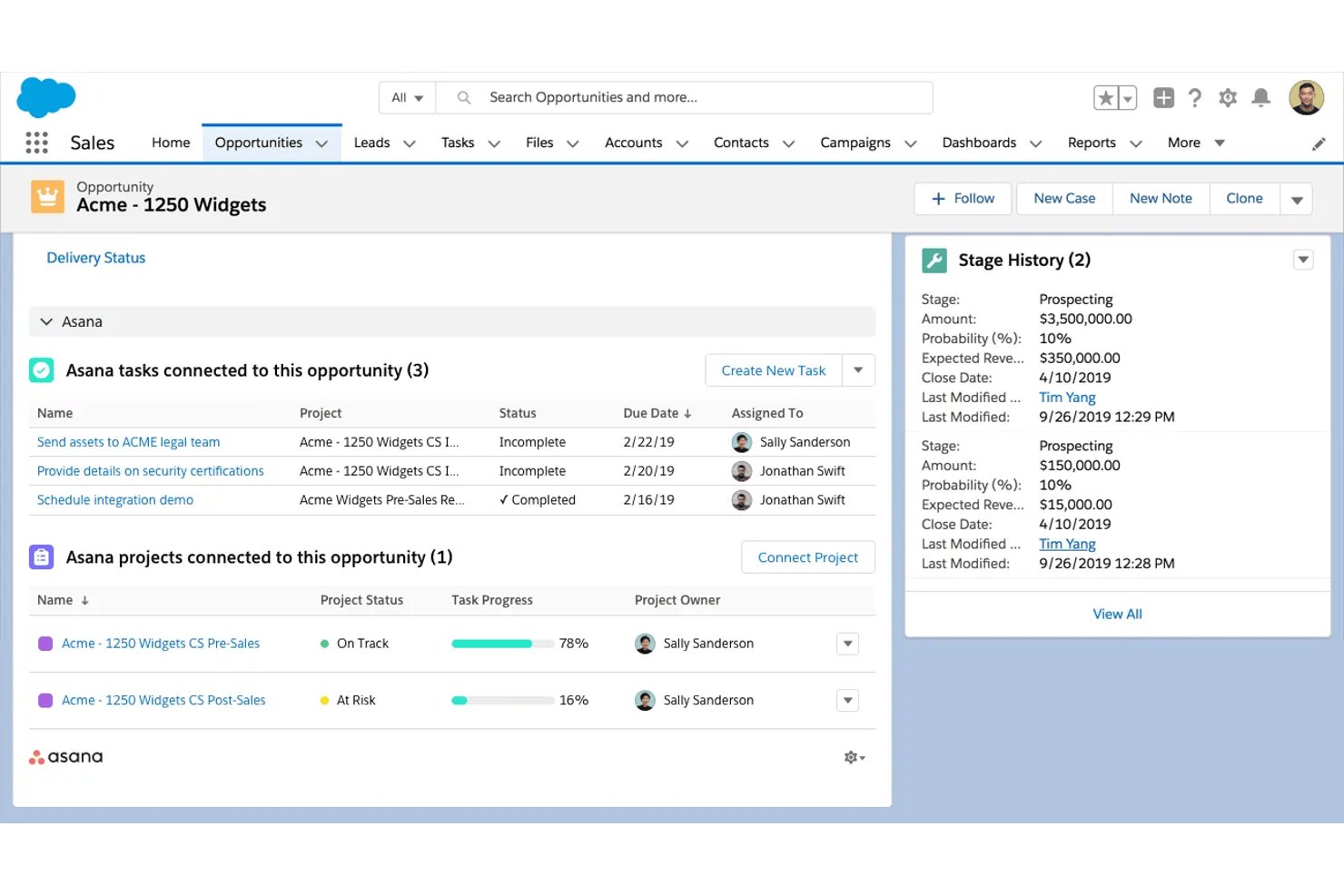Click Sally Sanderson avatar in Send assets row

coord(742,442)
